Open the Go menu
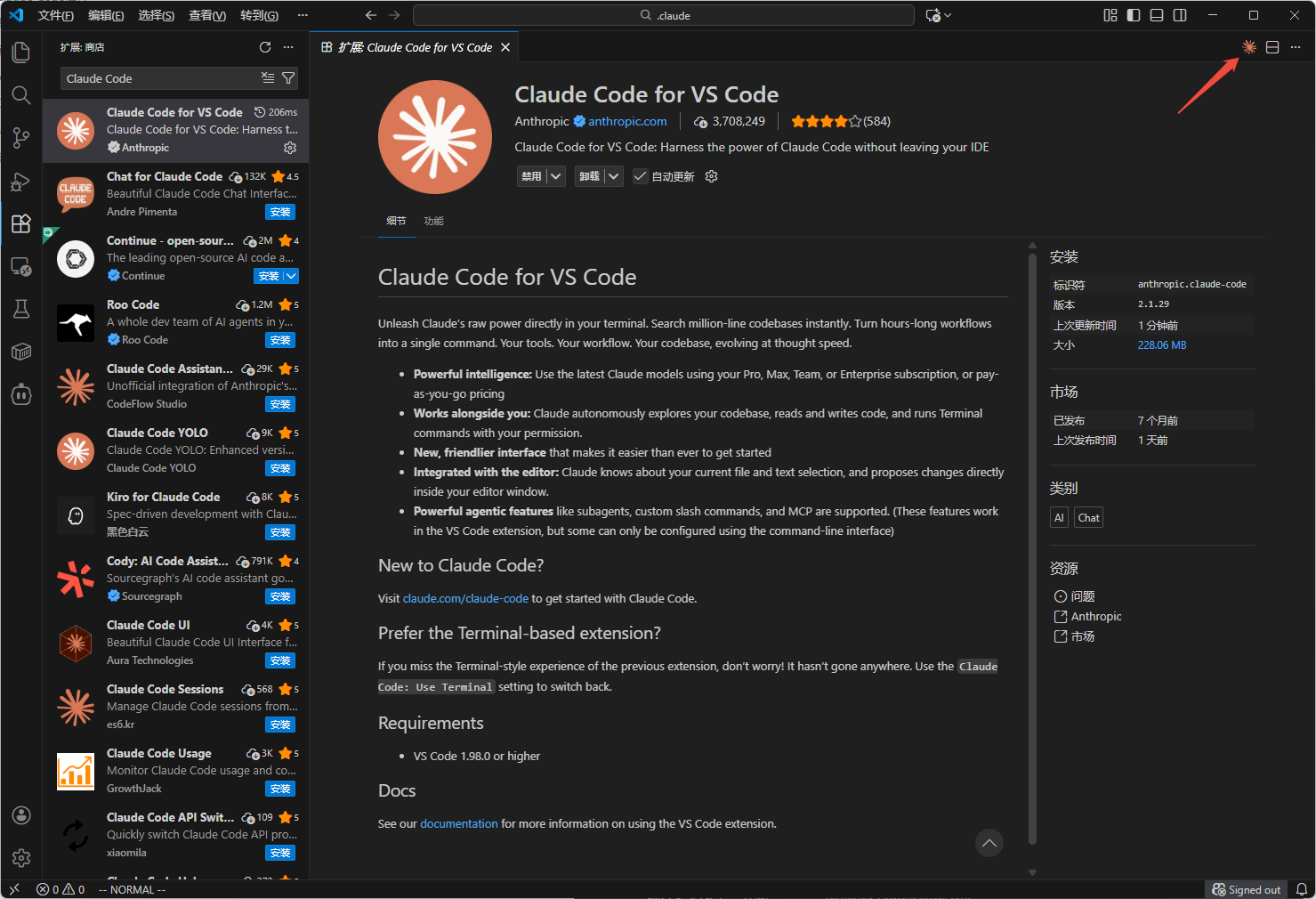Screen dimensions: 1316x899 259,15
